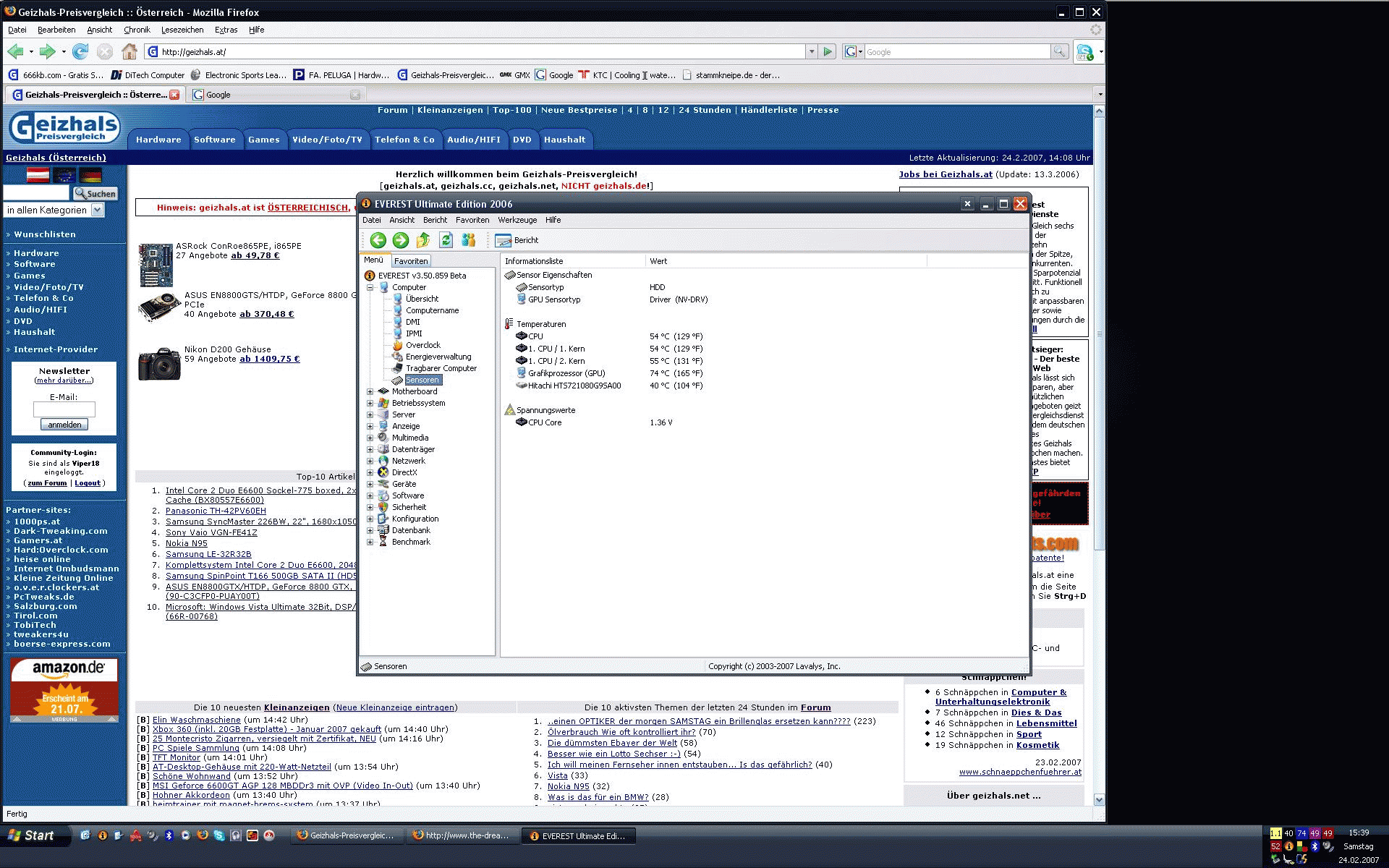Select Sensoren tree item

point(422,380)
